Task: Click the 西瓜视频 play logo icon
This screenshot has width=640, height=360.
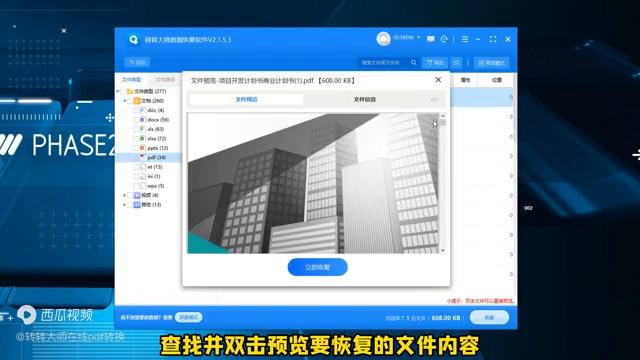Action: 27,315
